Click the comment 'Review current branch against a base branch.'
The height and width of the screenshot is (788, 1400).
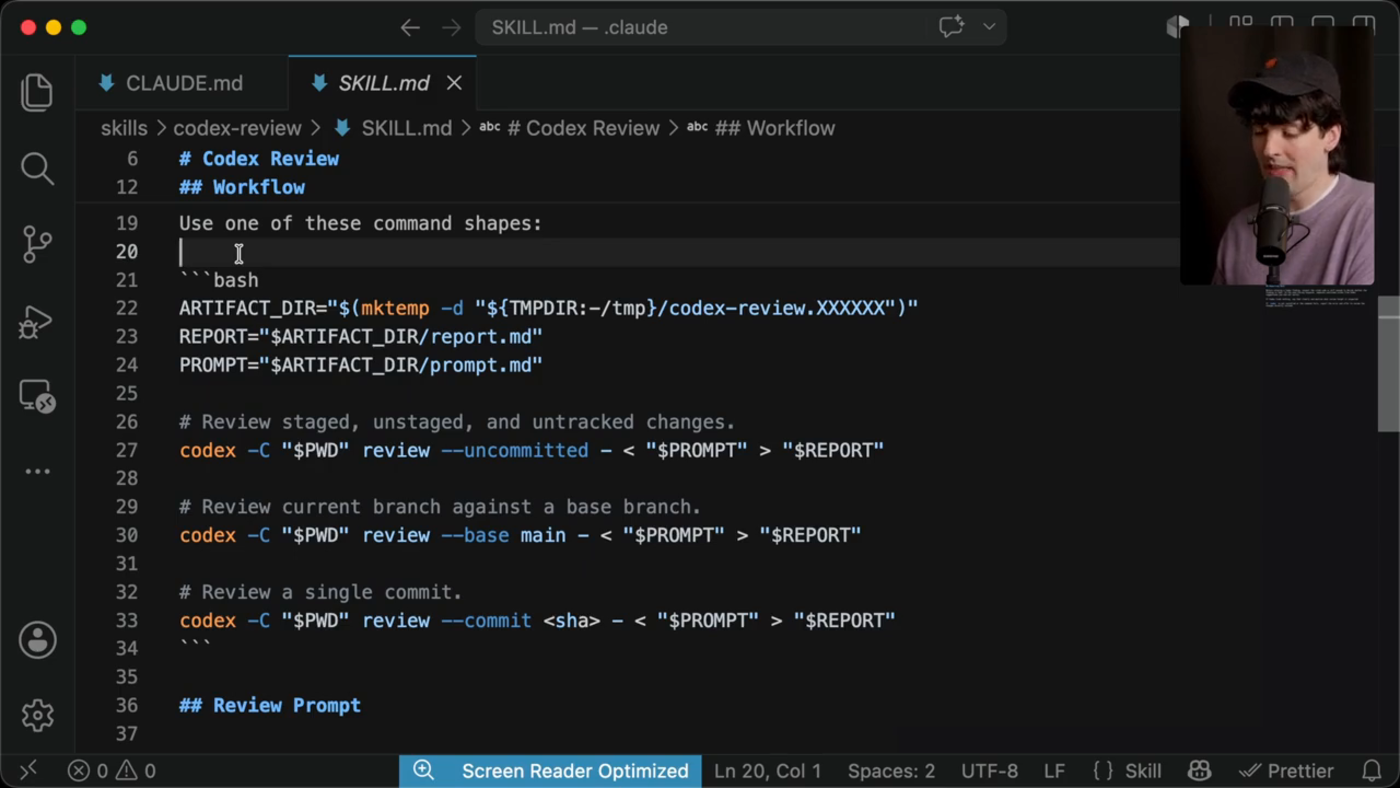click(x=440, y=507)
